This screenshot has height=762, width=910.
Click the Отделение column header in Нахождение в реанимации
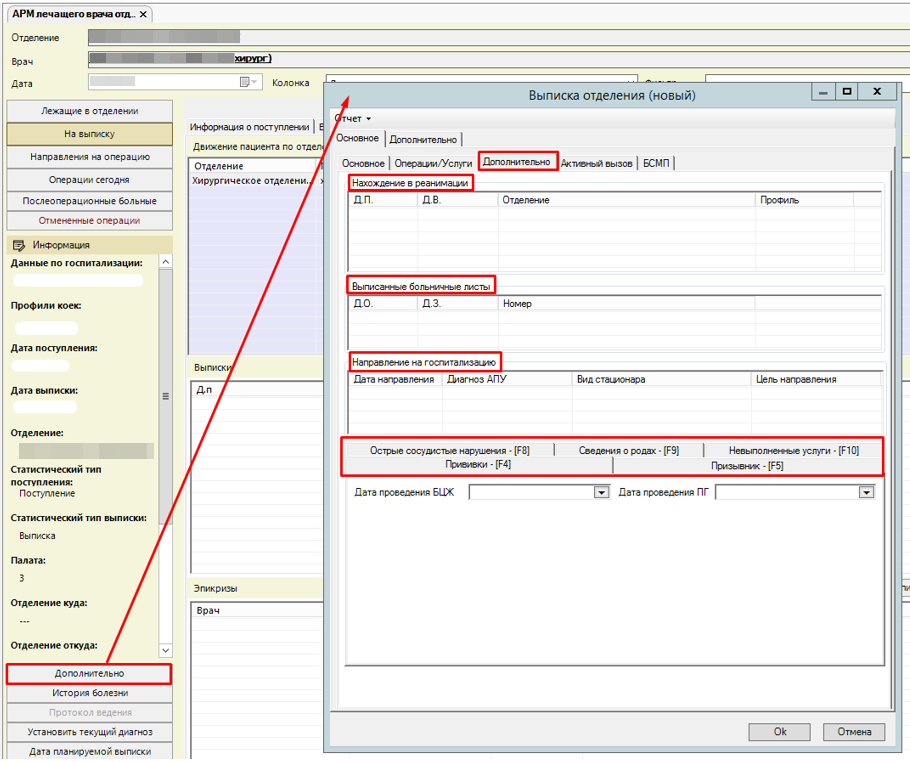click(x=627, y=200)
